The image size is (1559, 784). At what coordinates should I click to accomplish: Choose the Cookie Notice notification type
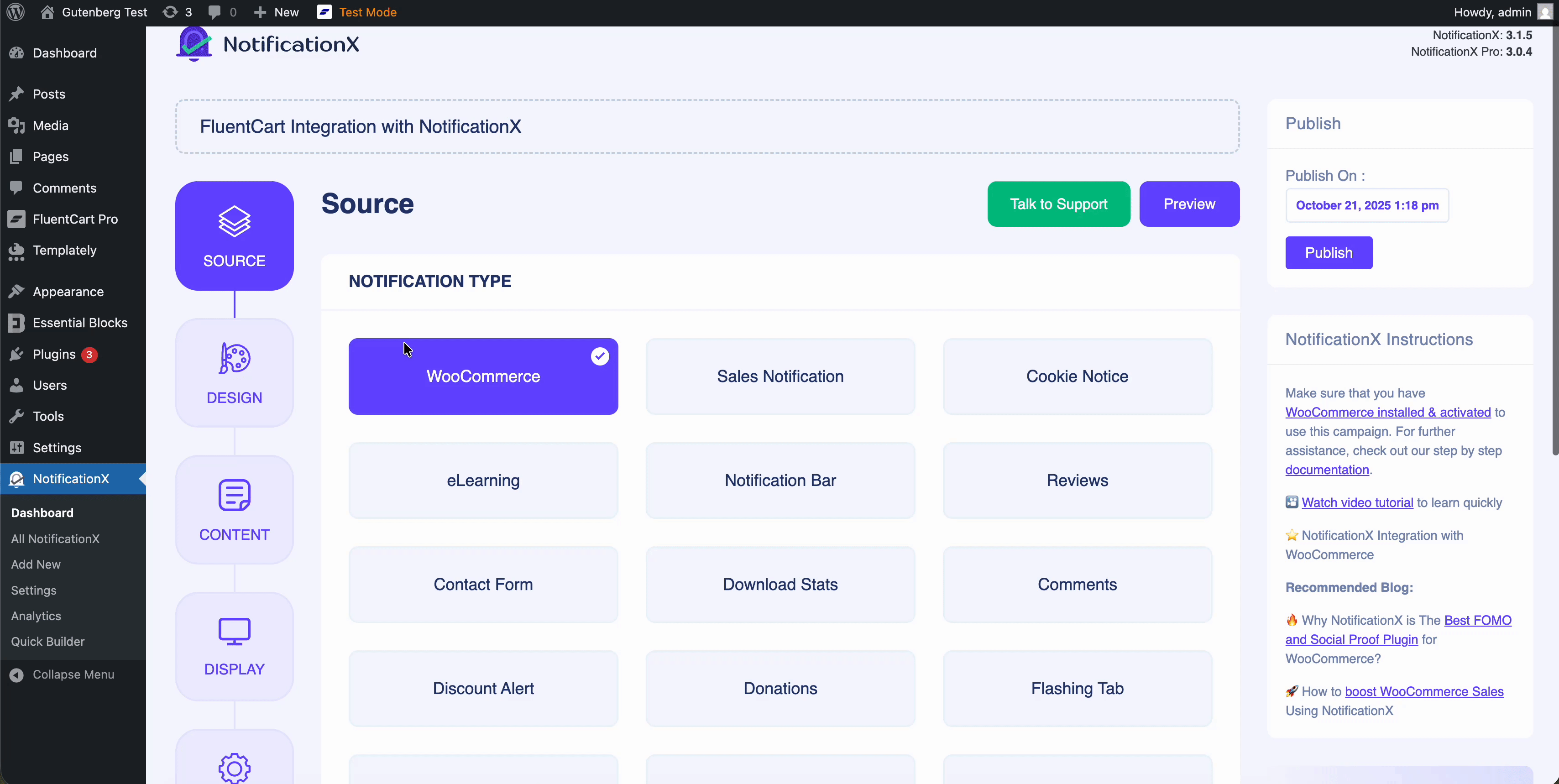1077,376
